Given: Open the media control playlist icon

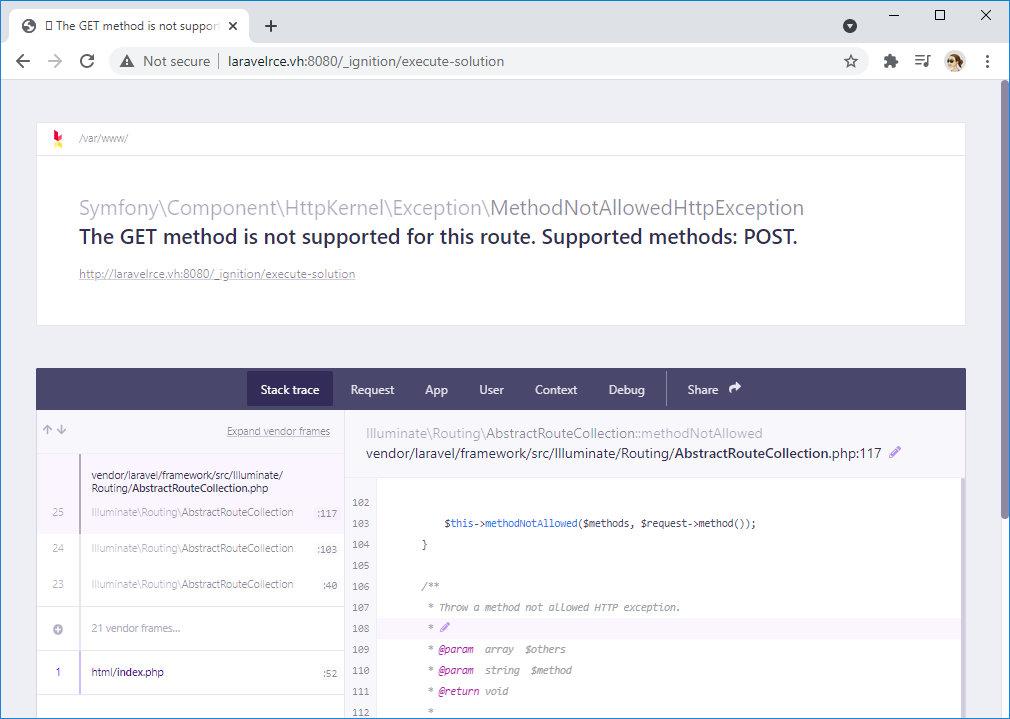Looking at the screenshot, I should pos(922,61).
